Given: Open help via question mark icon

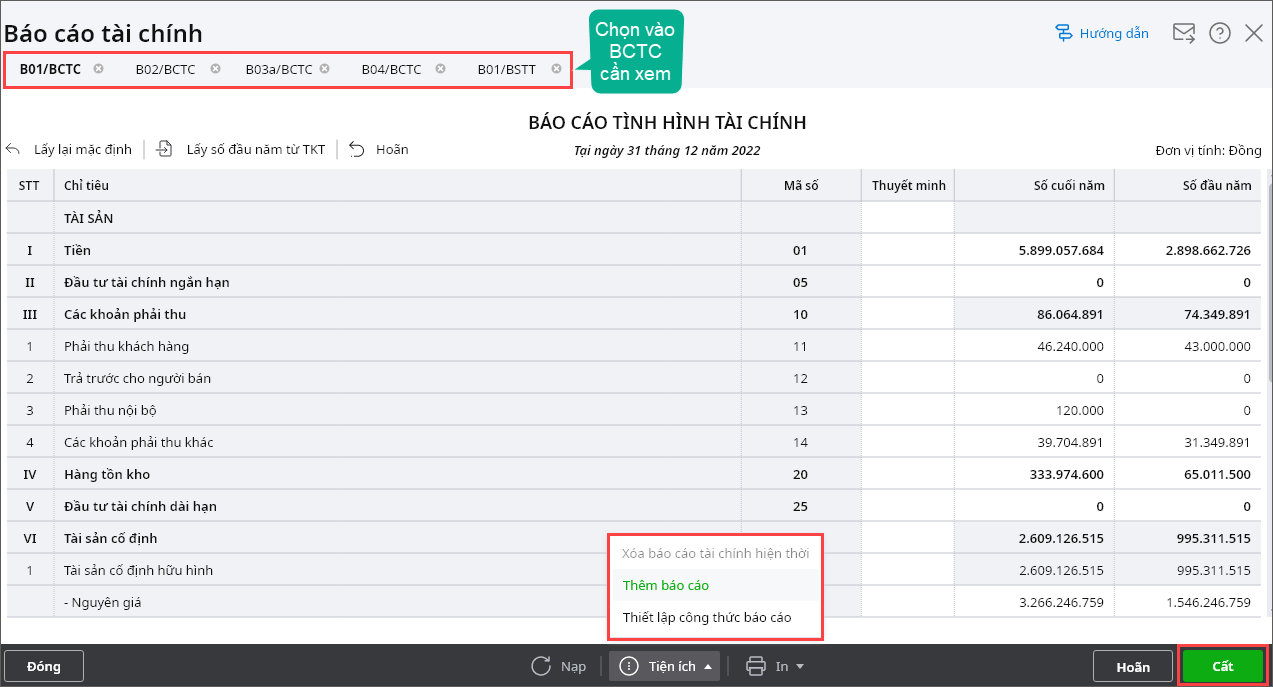Looking at the screenshot, I should 1219,33.
